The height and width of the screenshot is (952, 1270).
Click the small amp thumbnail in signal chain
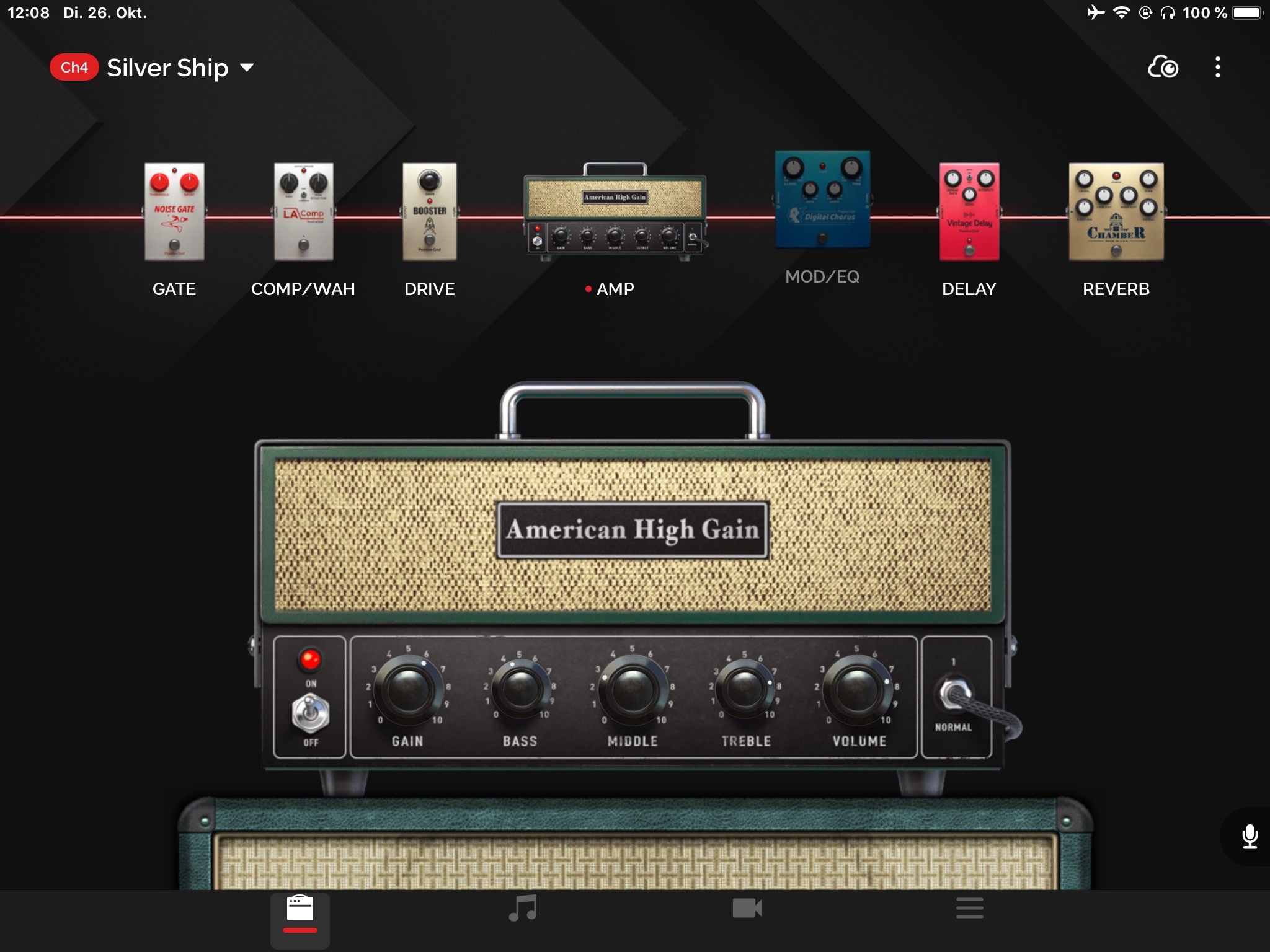[x=615, y=212]
